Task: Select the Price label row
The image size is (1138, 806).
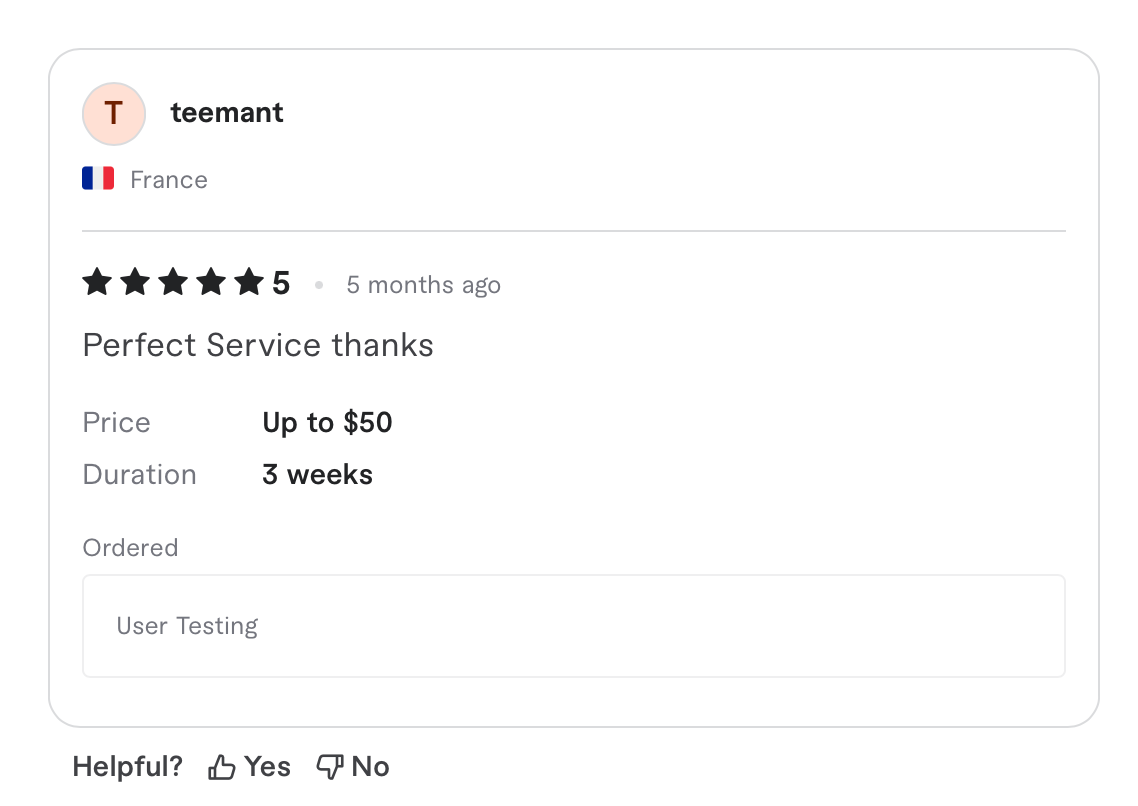Action: (x=116, y=422)
